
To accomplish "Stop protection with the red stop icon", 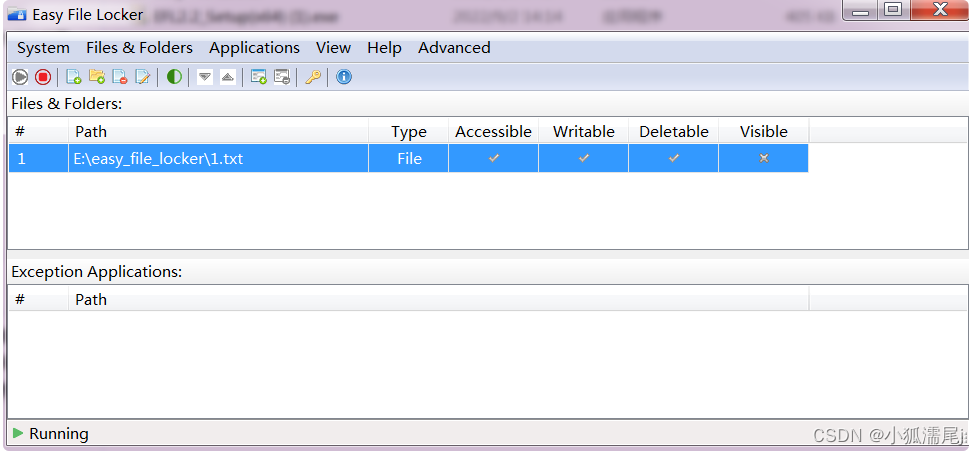I will (43, 77).
